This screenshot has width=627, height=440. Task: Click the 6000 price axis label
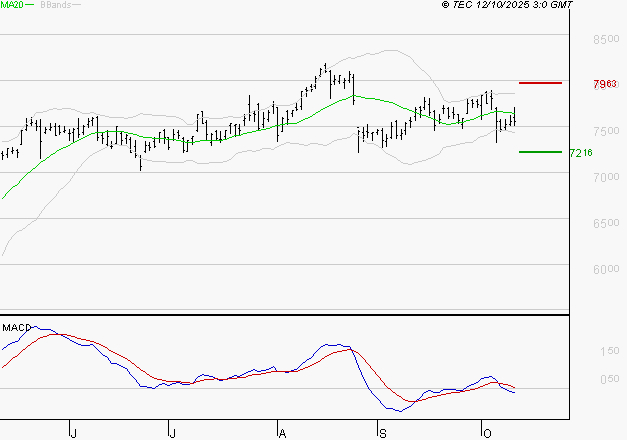(606, 269)
